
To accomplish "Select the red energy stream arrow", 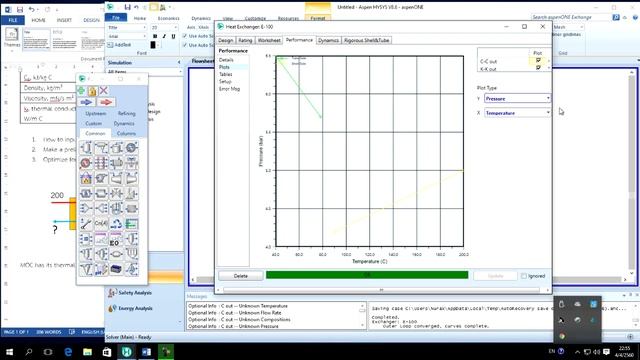I will [x=106, y=102].
